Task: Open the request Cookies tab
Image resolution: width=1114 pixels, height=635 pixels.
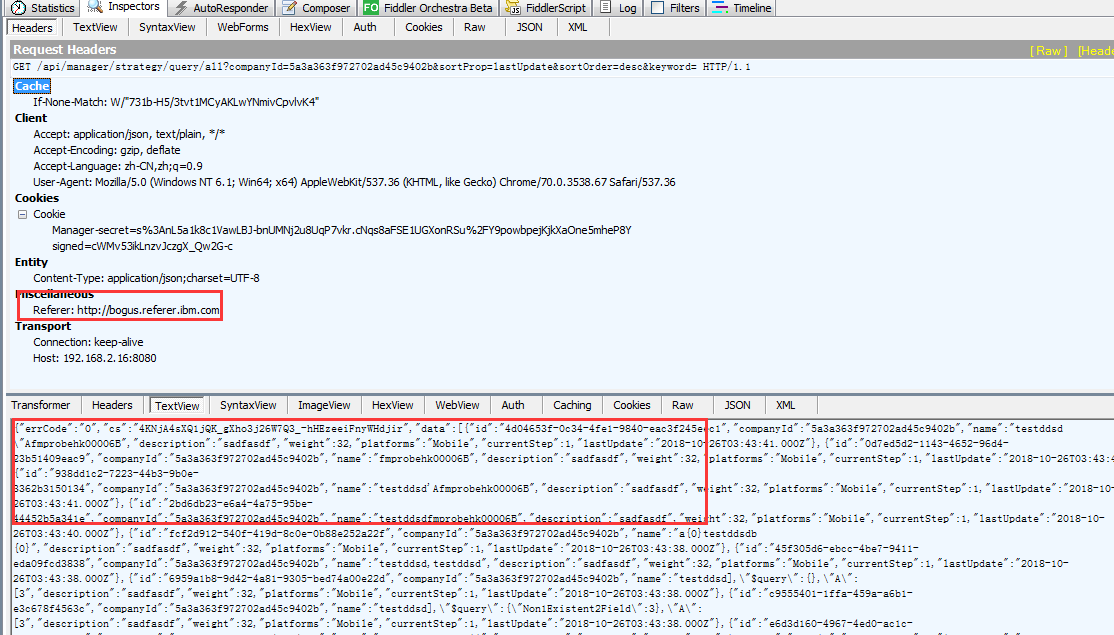Action: (x=423, y=27)
